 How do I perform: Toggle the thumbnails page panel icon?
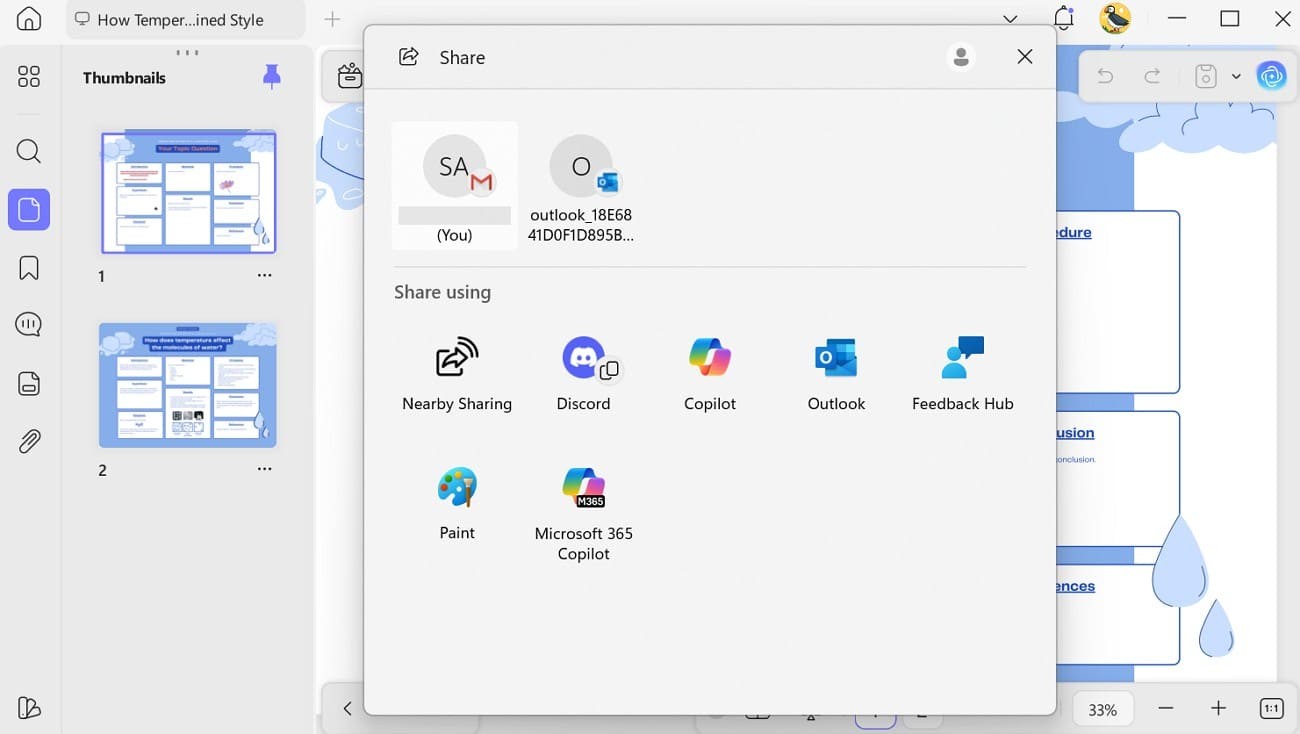[x=29, y=209]
